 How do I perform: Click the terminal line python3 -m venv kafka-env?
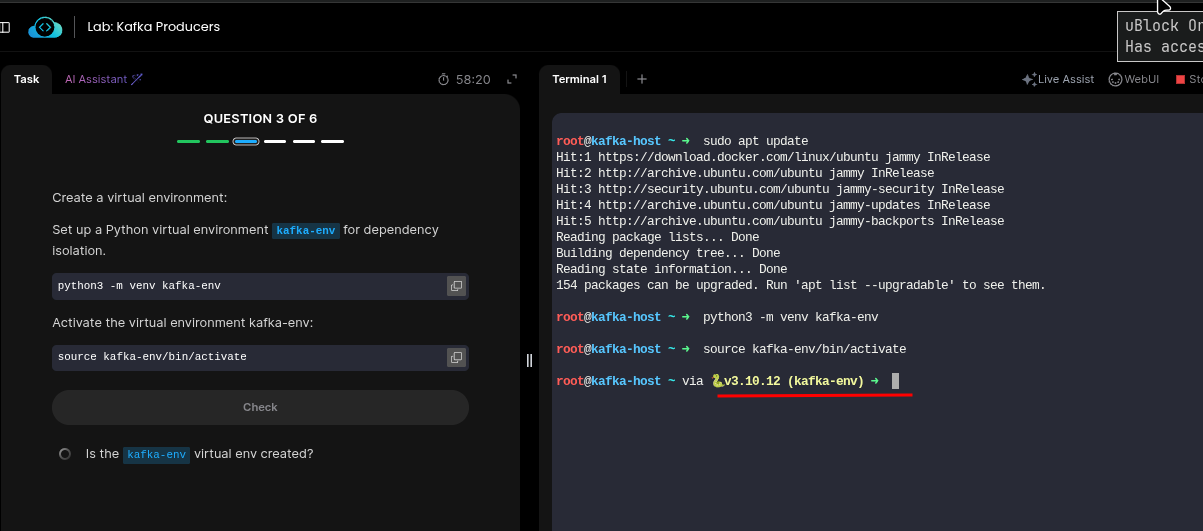(x=791, y=317)
